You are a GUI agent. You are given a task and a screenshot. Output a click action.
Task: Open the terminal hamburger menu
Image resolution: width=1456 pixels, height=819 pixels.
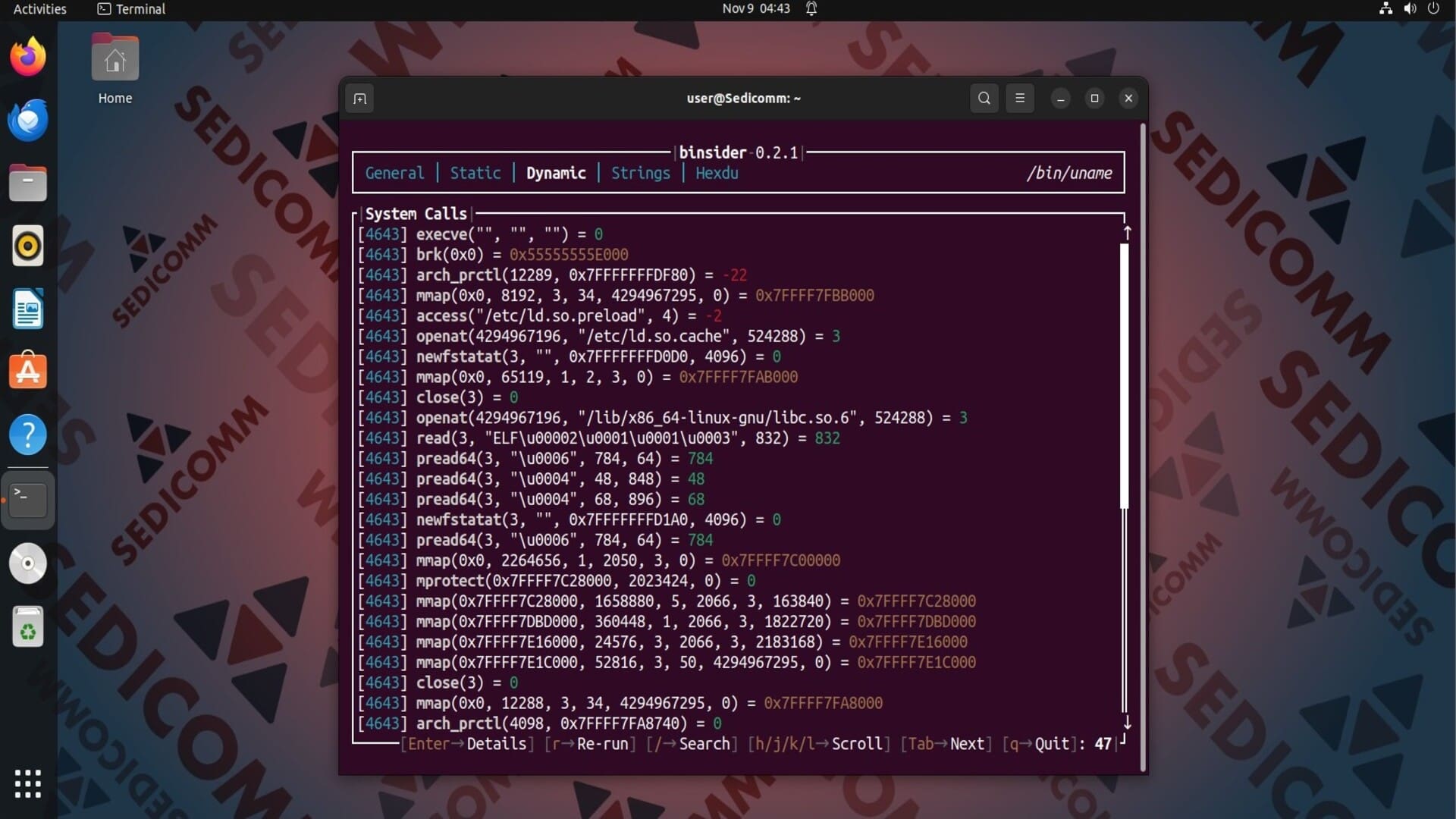(1020, 98)
